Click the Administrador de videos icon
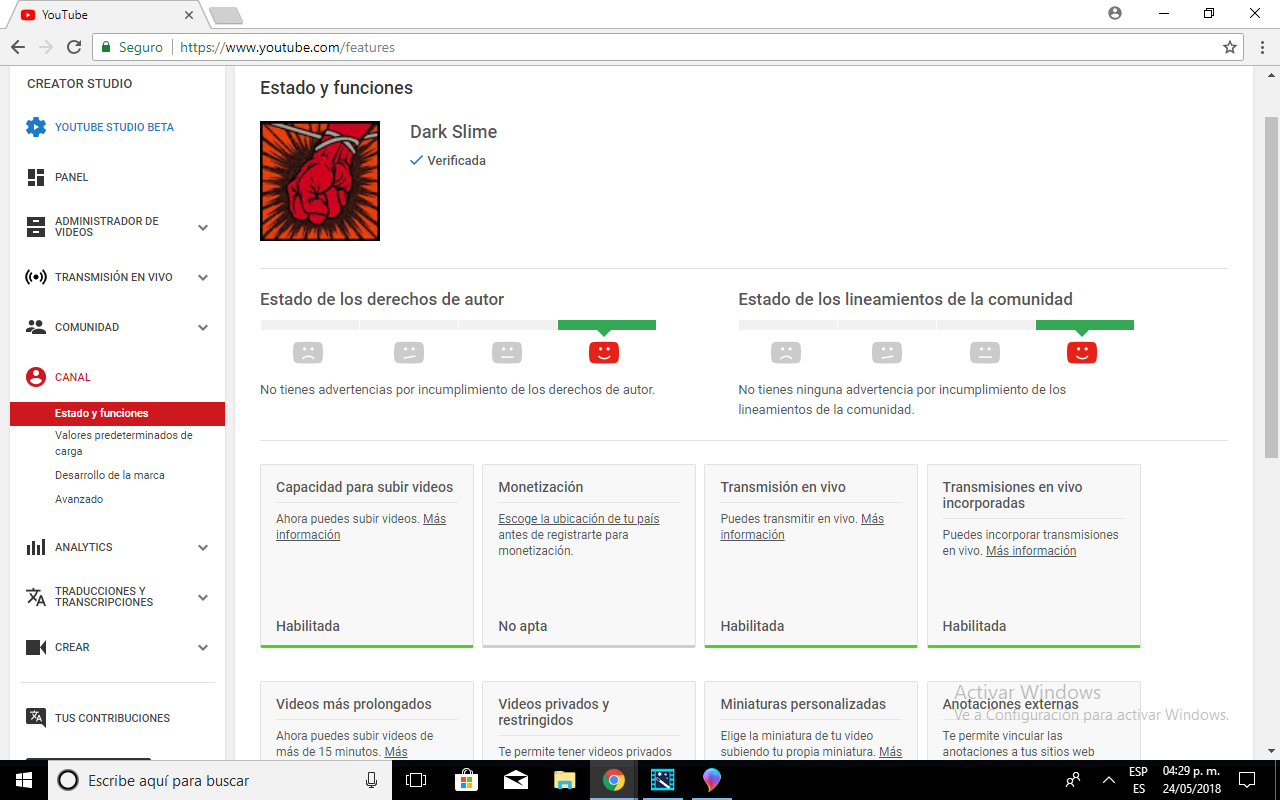Viewport: 1280px width, 800px height. 36,227
